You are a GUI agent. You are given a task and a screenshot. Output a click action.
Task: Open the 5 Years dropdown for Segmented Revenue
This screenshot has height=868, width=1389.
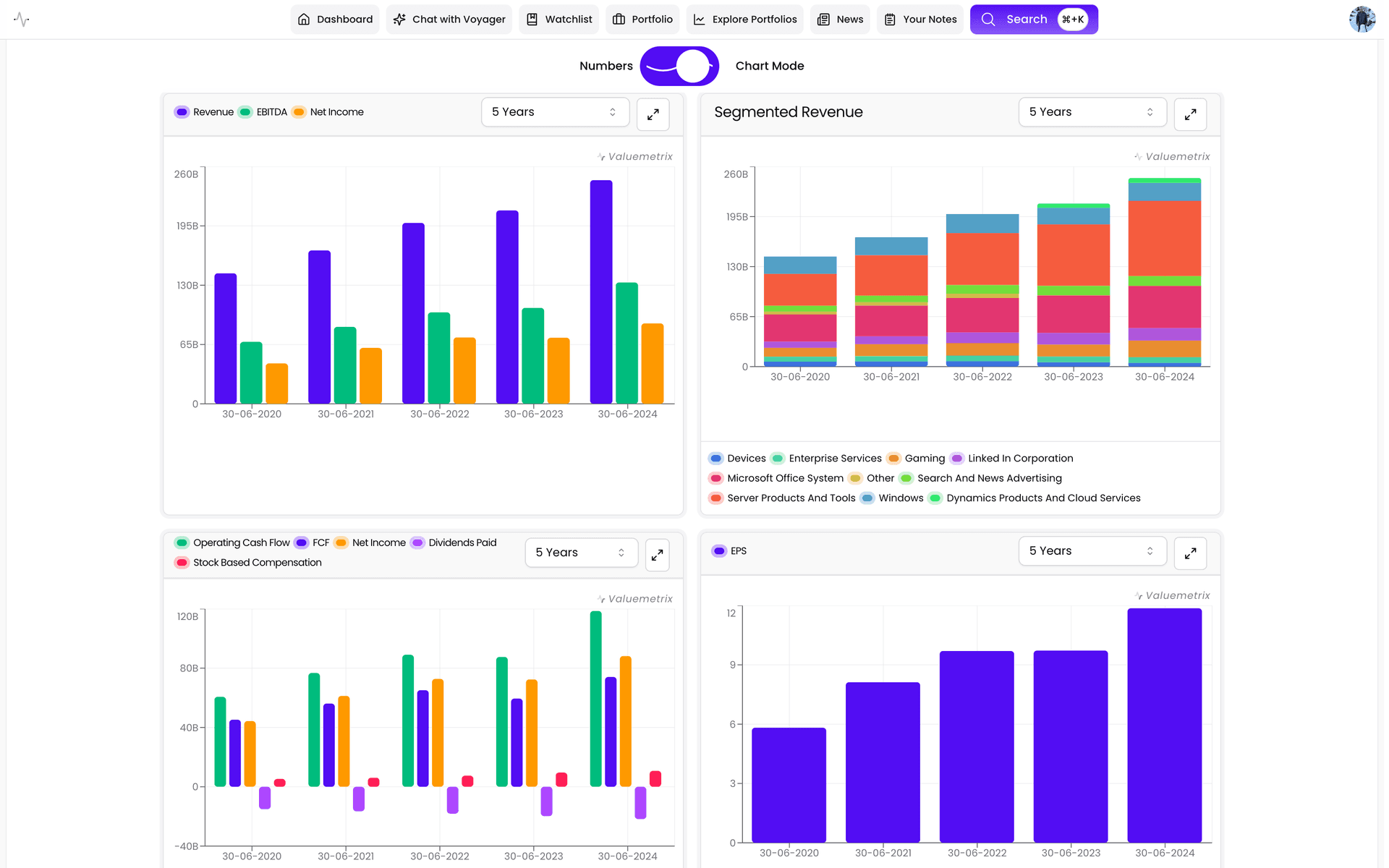(x=1092, y=112)
